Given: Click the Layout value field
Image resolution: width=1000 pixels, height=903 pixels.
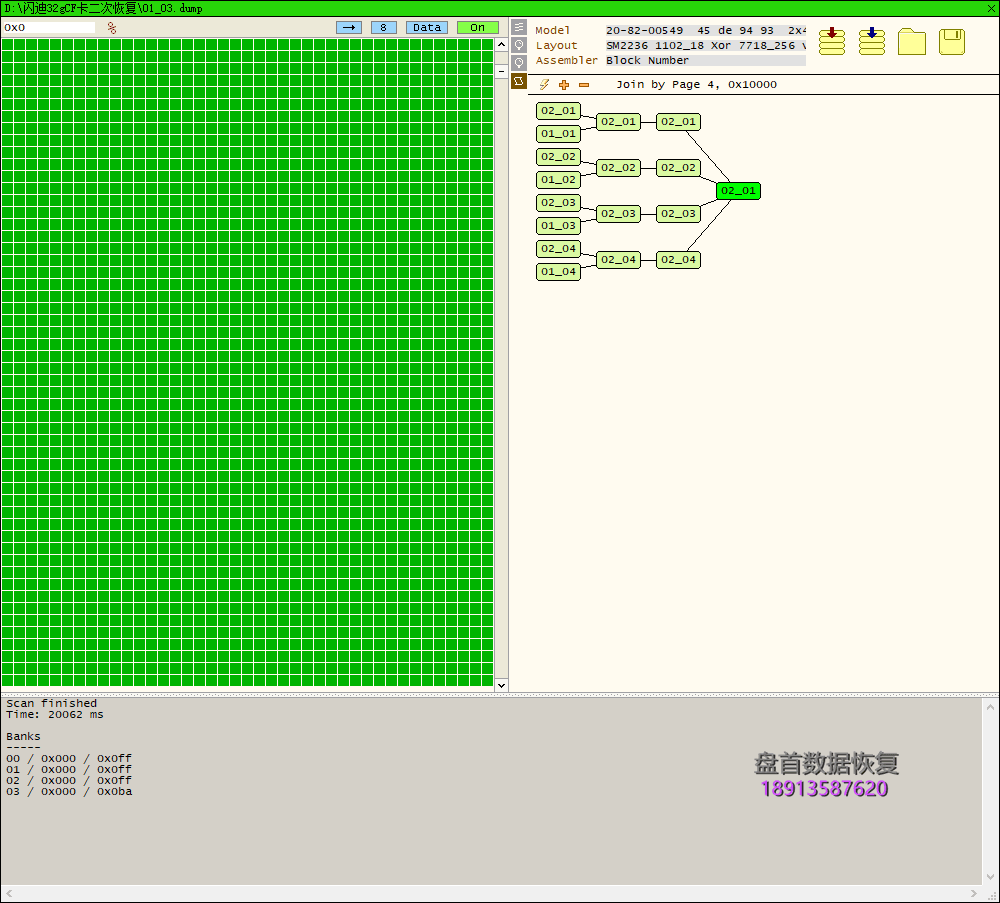Looking at the screenshot, I should [x=705, y=45].
